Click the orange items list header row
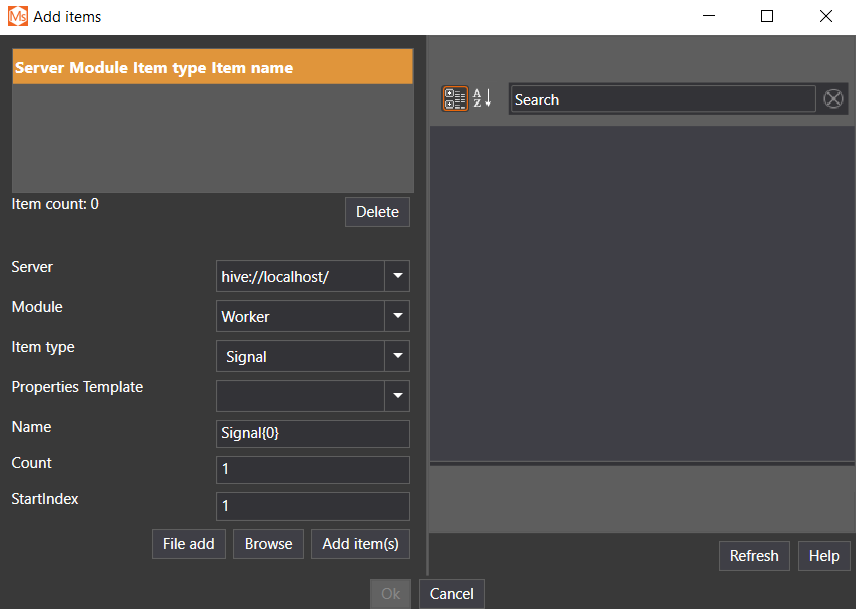This screenshot has height=609, width=856. coord(212,67)
